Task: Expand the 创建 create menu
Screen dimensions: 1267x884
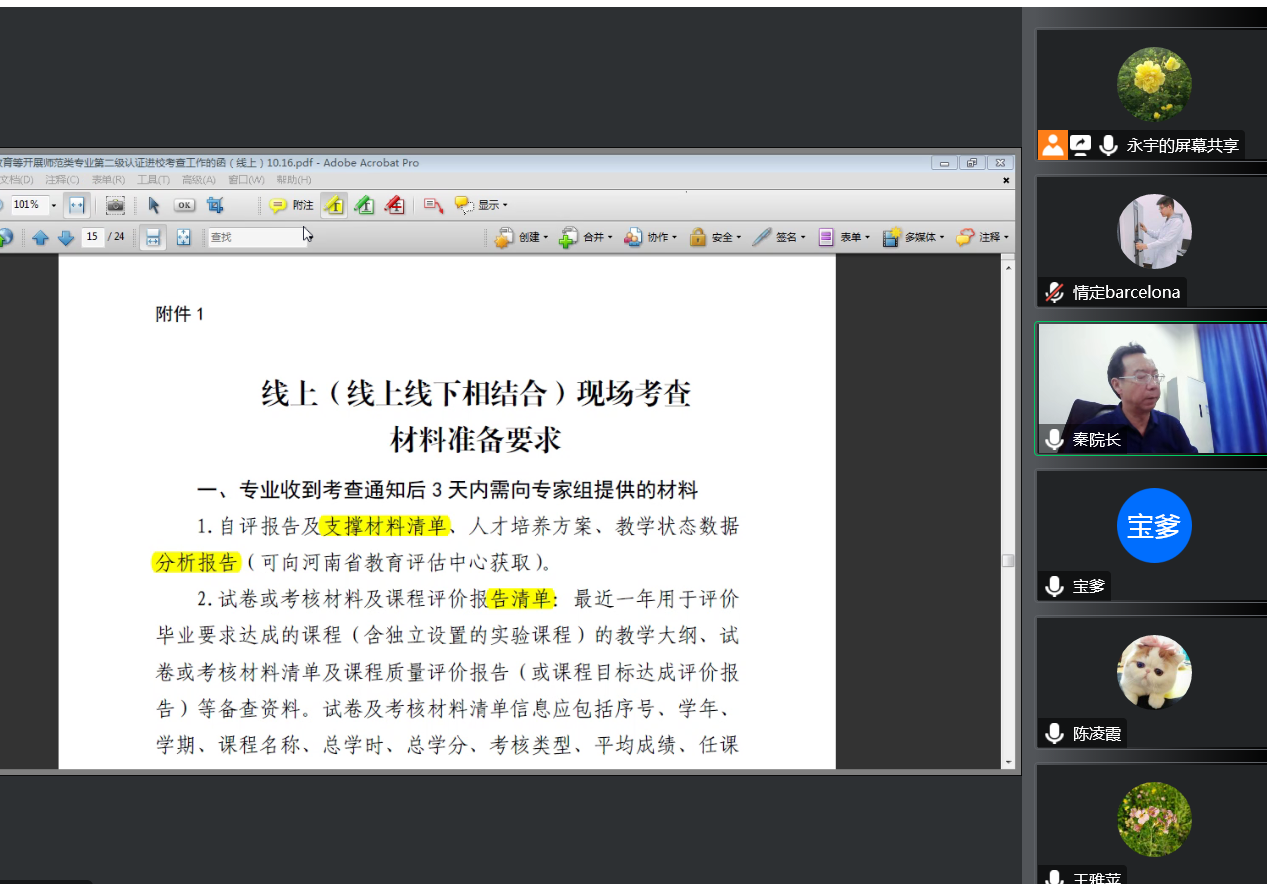Action: tap(520, 237)
